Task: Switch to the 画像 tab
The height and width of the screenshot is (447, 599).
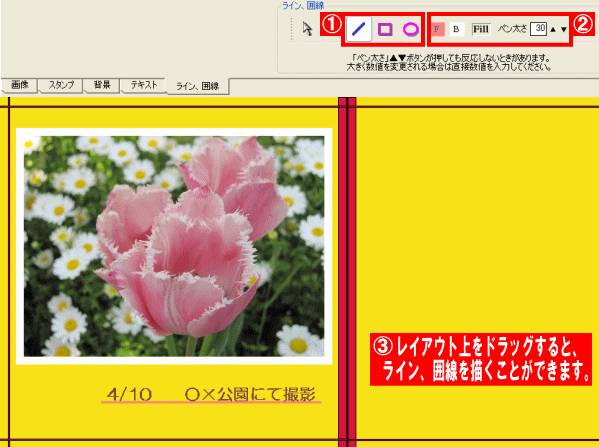Action: [x=20, y=85]
